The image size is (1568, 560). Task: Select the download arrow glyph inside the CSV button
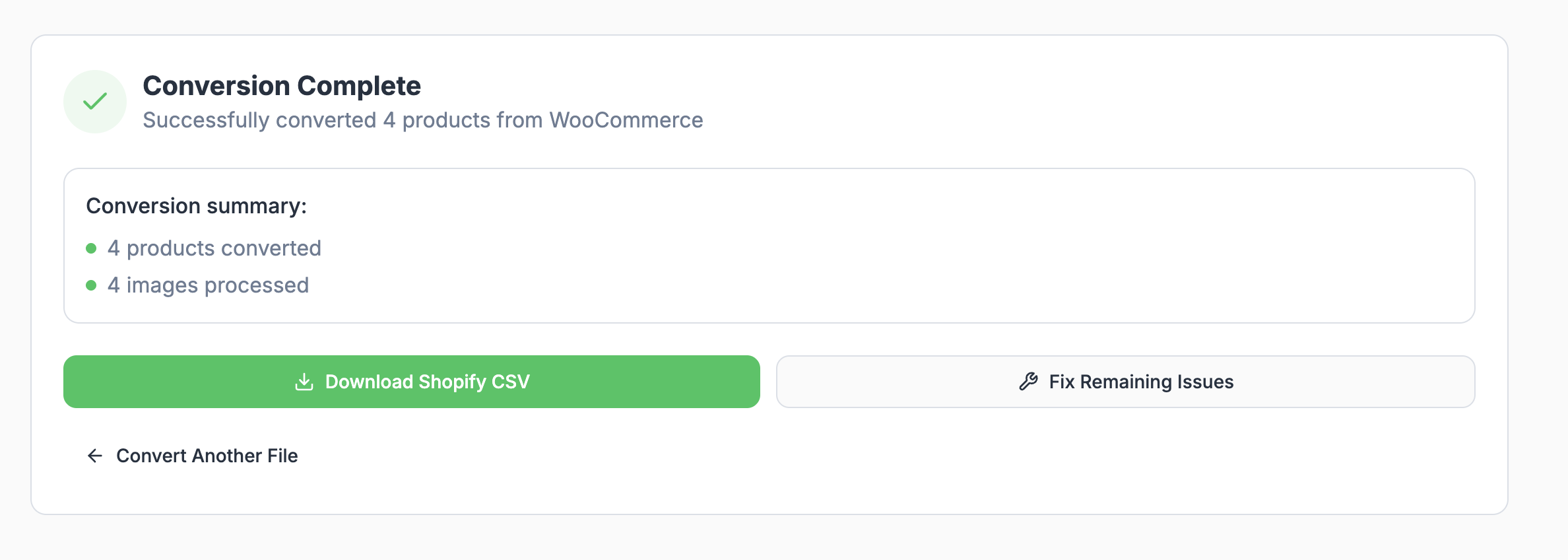coord(304,382)
